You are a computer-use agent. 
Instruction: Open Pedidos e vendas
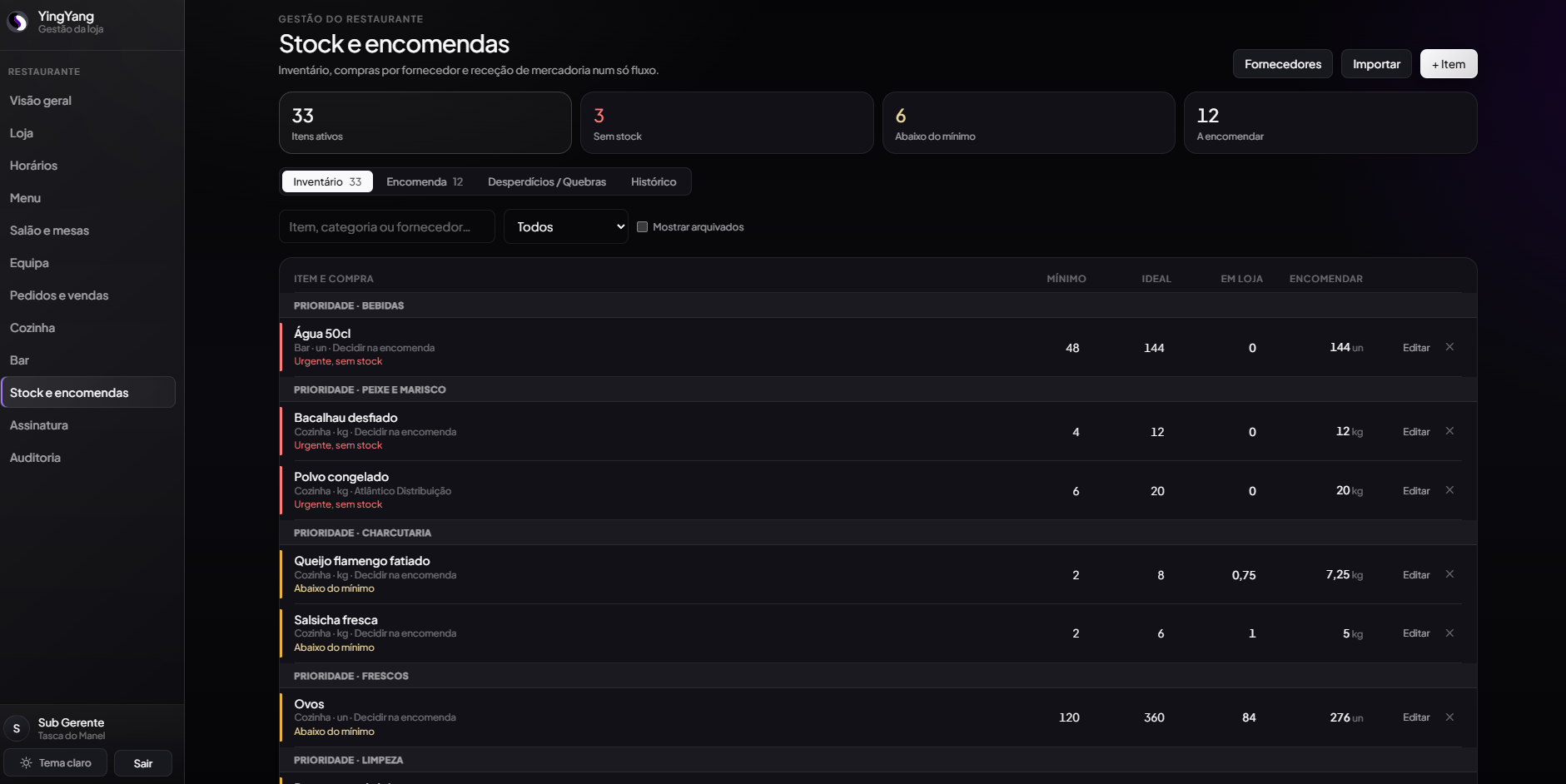pos(88,295)
